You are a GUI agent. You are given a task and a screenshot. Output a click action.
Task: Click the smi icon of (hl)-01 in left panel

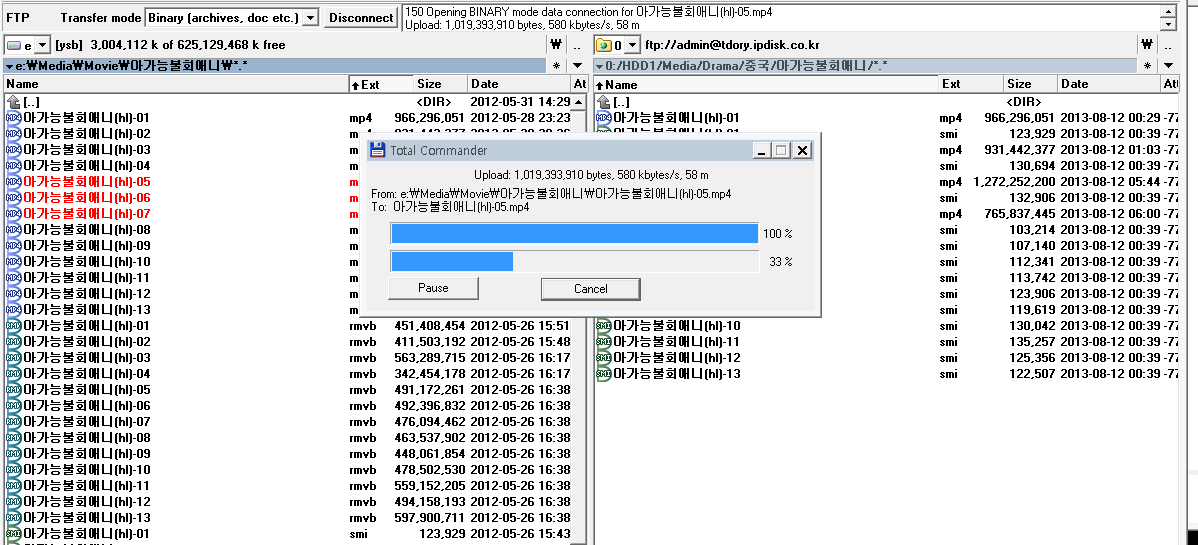tap(14, 534)
